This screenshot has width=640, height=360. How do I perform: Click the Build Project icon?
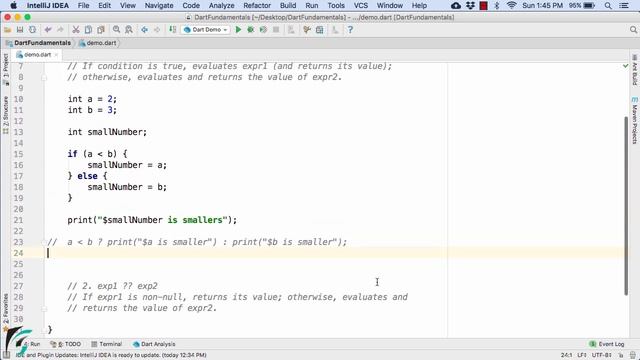tap(172, 30)
